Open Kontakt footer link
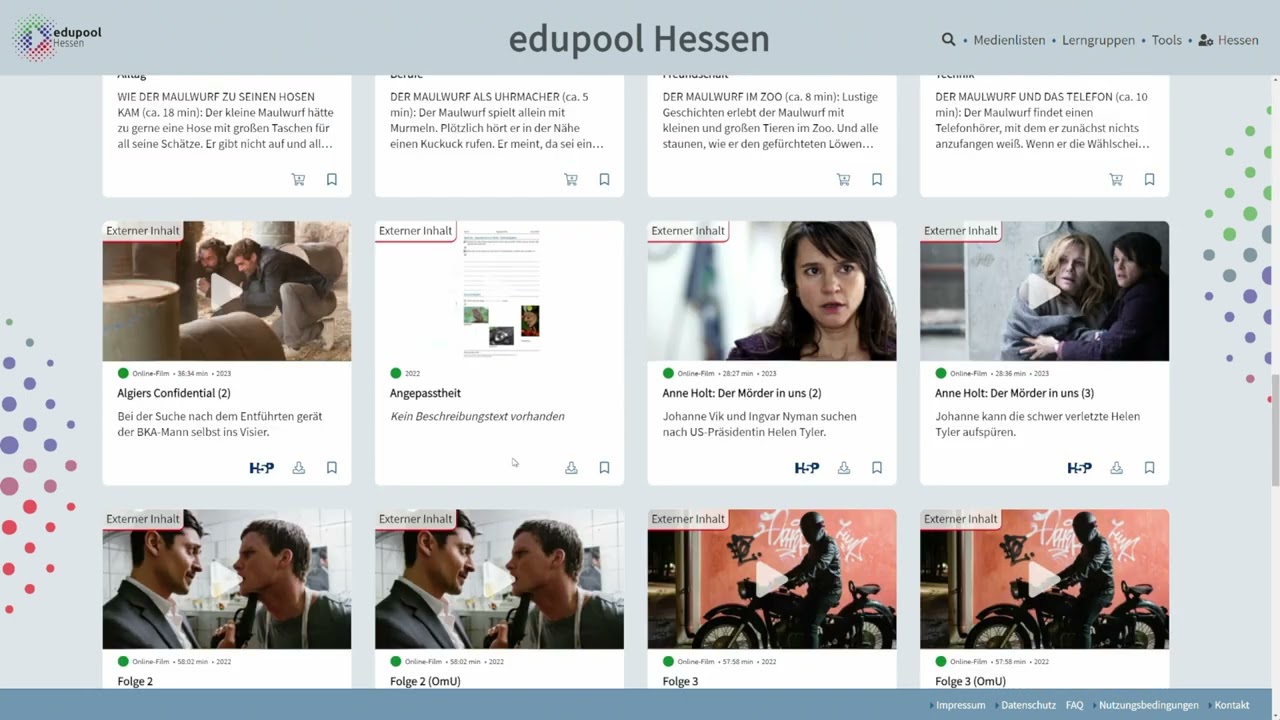 (x=1232, y=705)
